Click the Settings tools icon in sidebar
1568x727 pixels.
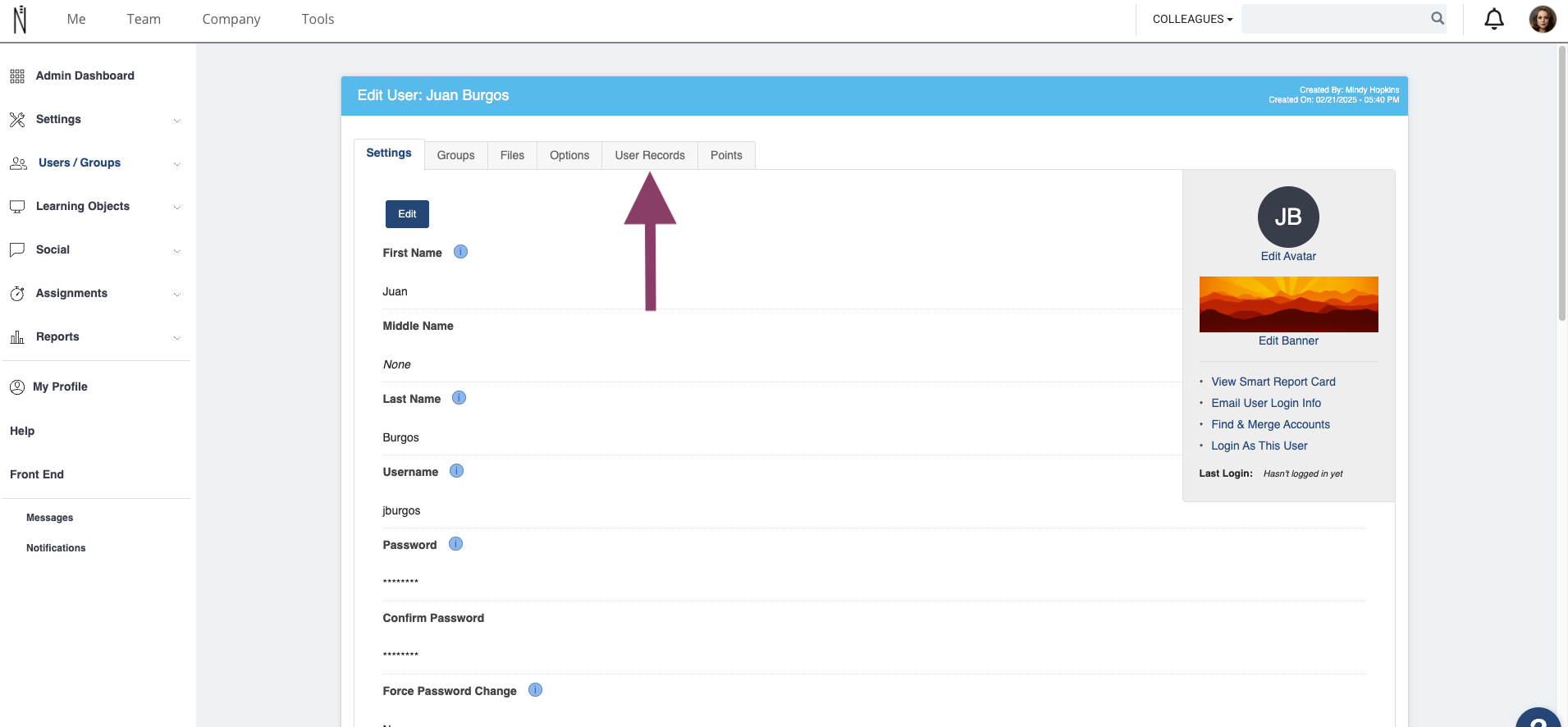(x=17, y=120)
